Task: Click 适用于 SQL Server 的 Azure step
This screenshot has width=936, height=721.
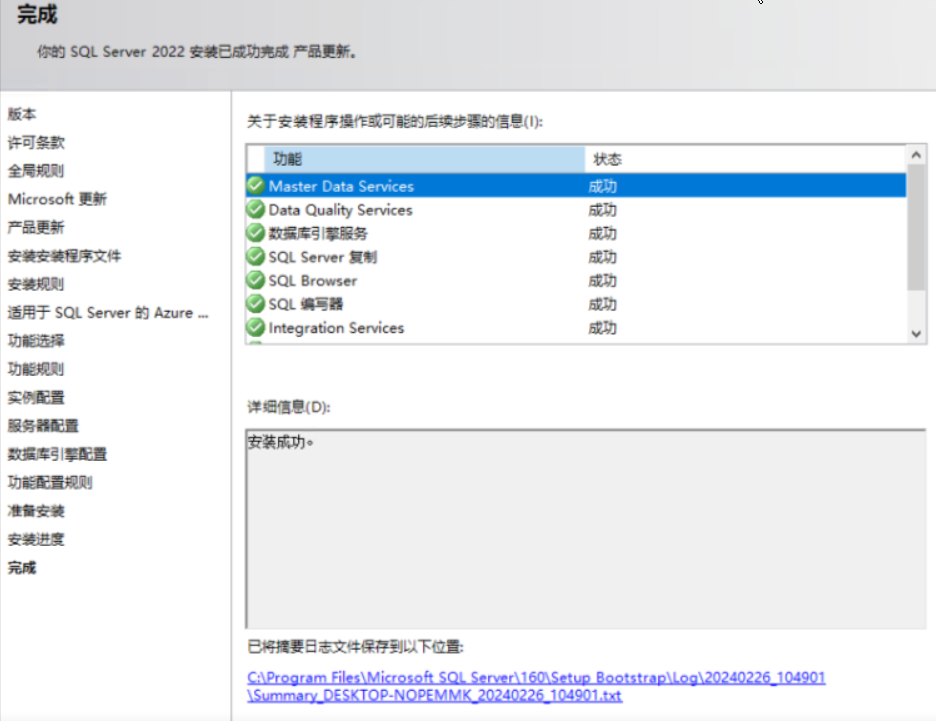Action: [x=108, y=312]
